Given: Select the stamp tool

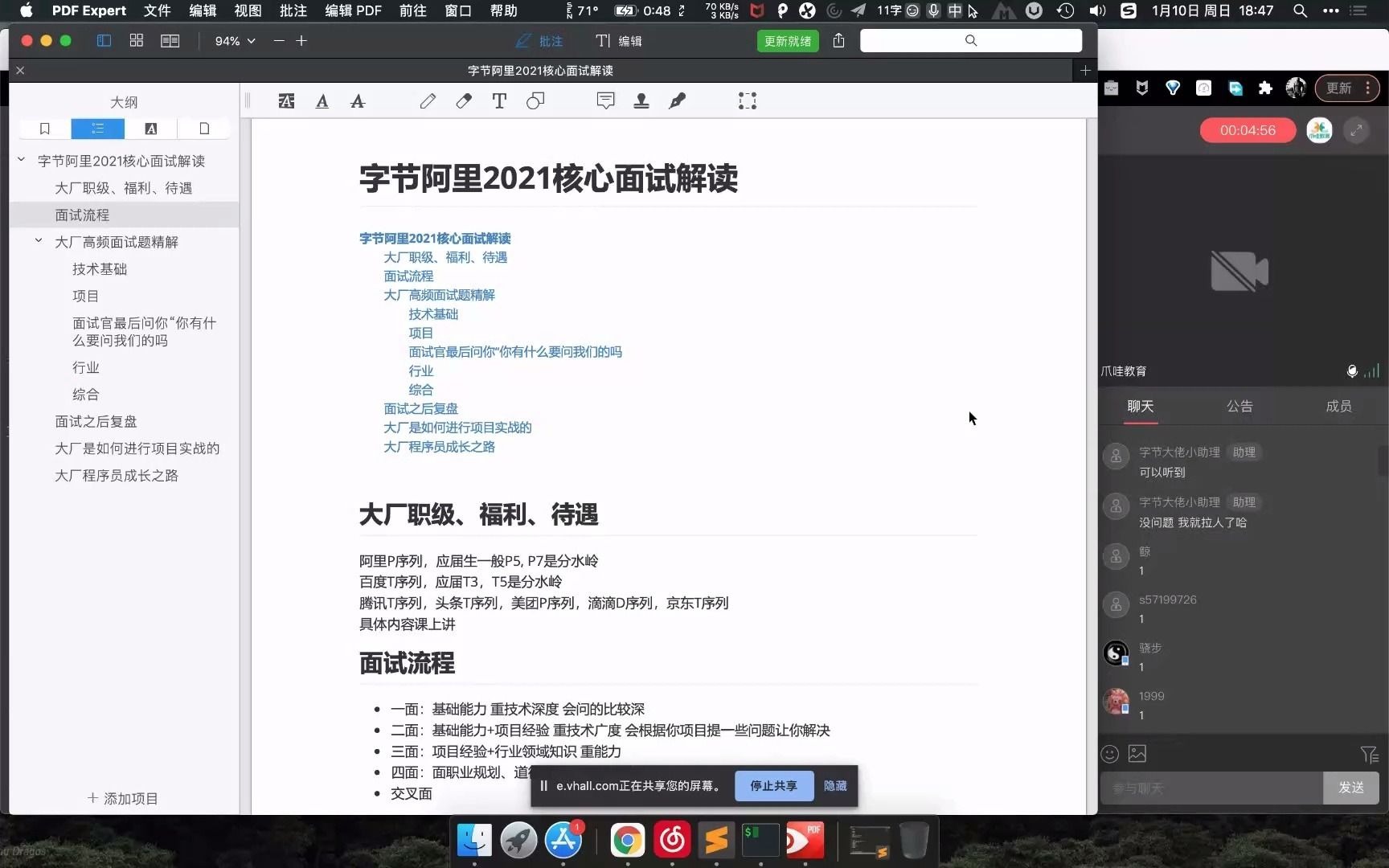Looking at the screenshot, I should click(x=641, y=101).
